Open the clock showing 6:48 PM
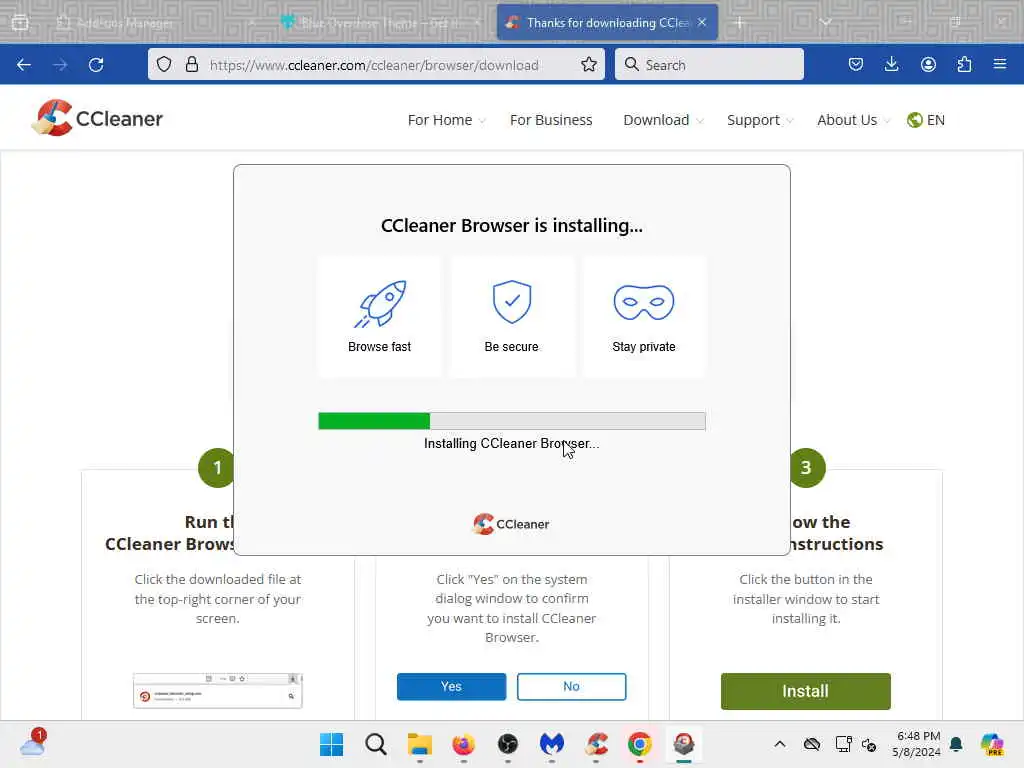 pyautogui.click(x=917, y=744)
